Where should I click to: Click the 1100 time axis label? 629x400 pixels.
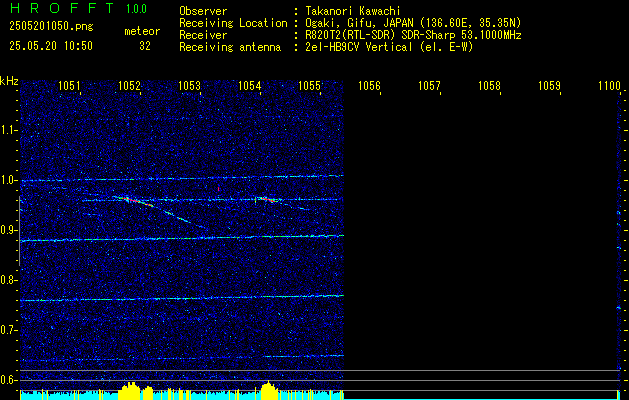[610, 86]
